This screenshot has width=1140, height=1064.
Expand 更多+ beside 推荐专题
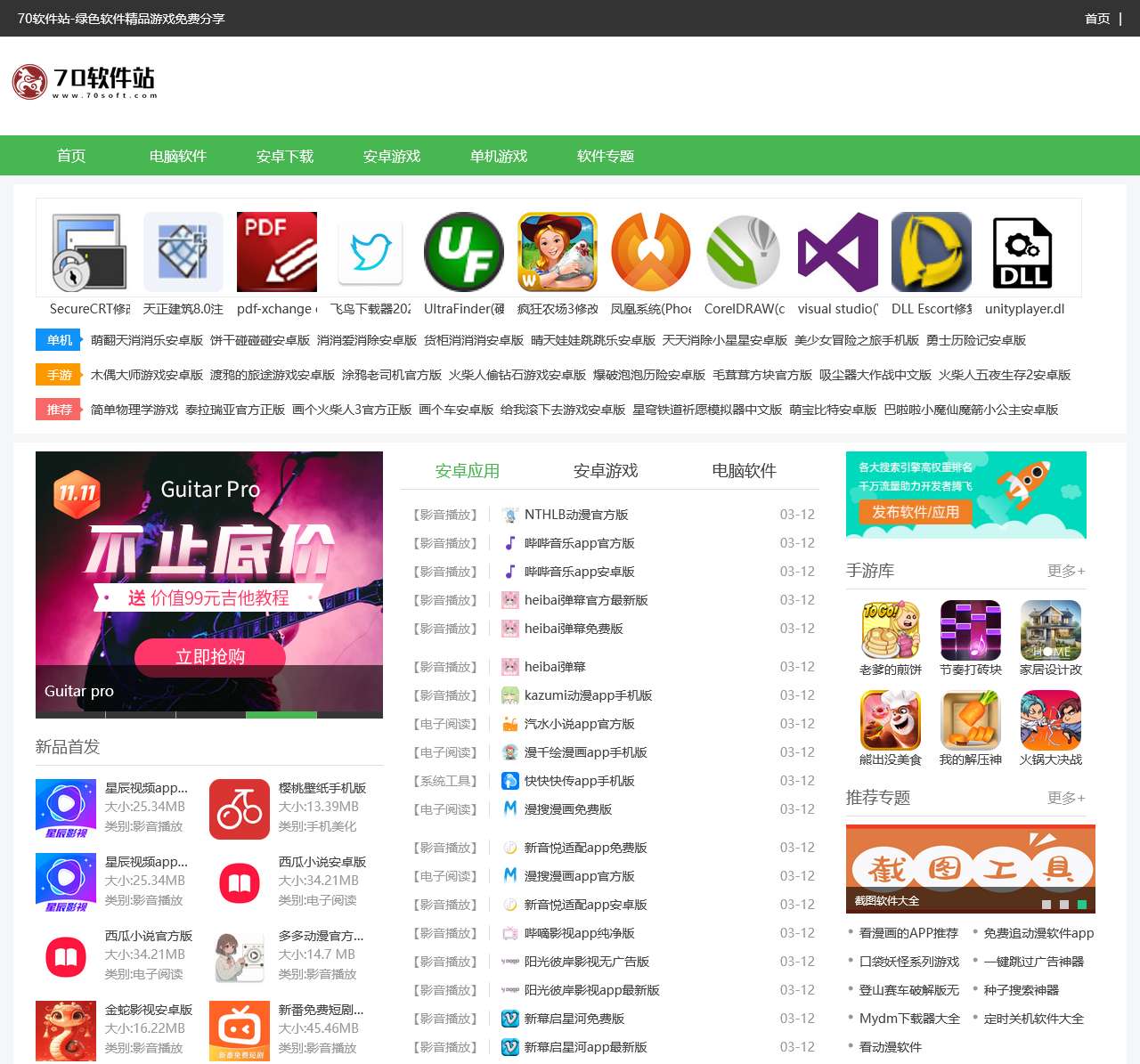pos(1066,798)
